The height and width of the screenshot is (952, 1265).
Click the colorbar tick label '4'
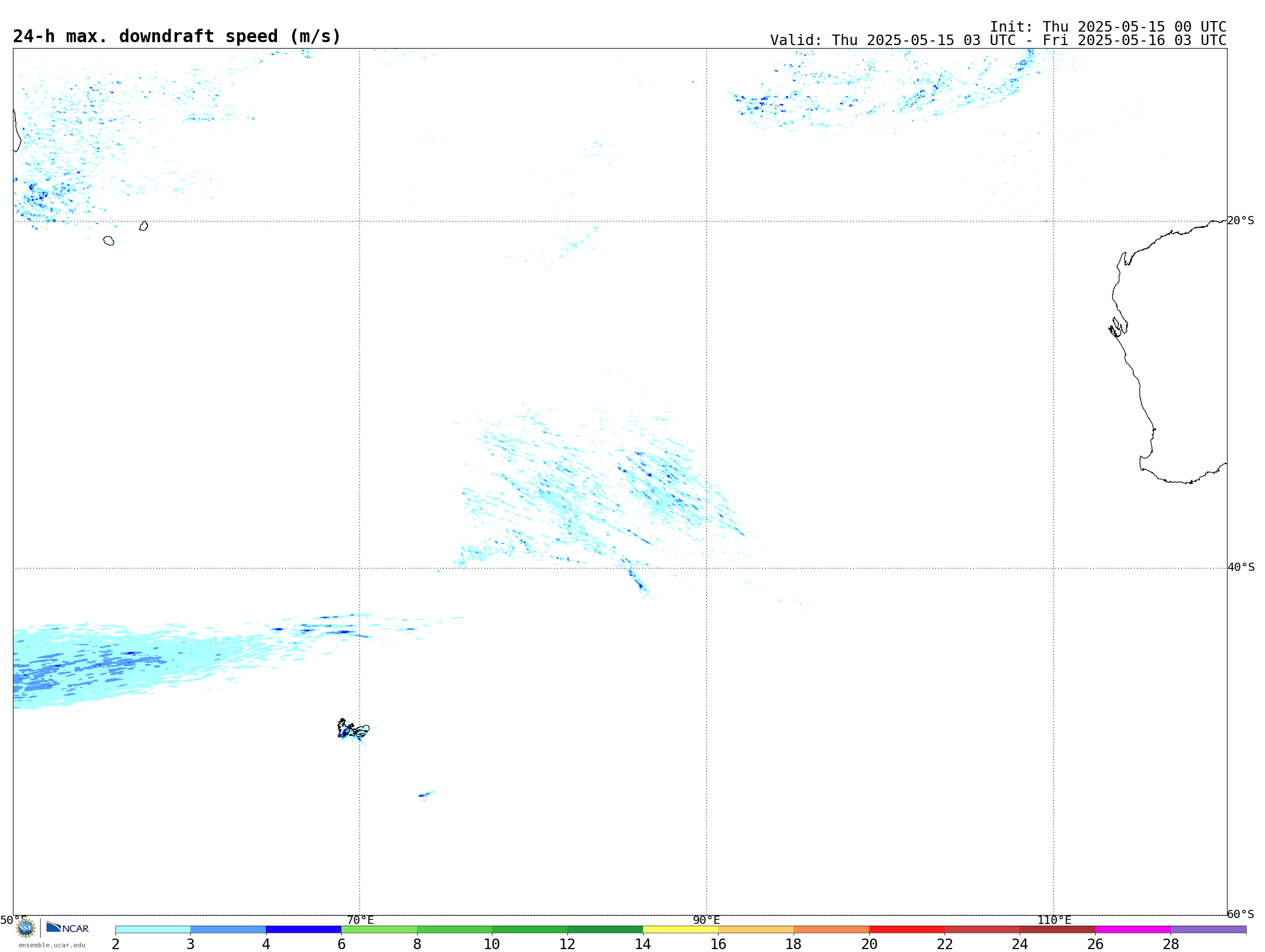tap(266, 944)
